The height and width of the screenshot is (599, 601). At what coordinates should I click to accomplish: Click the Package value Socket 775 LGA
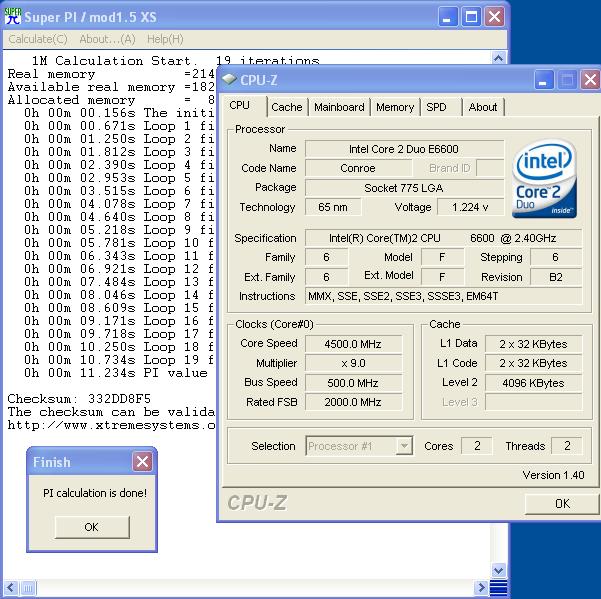(404, 188)
